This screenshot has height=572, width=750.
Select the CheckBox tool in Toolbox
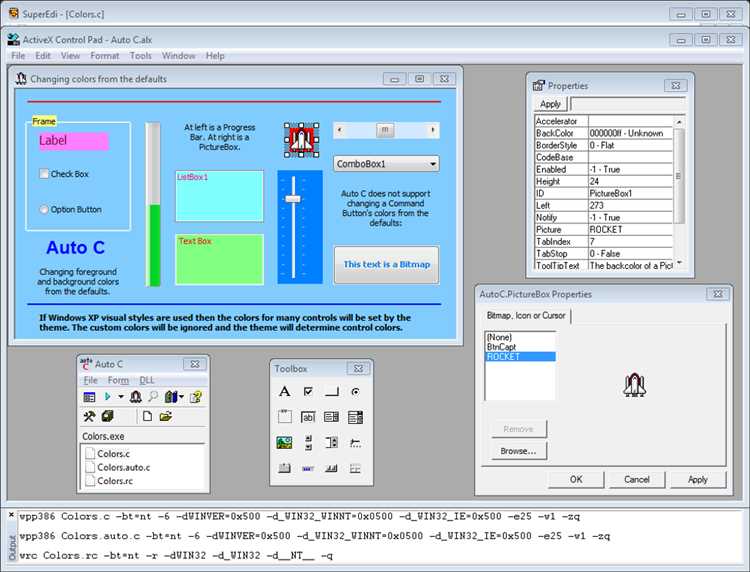point(308,392)
